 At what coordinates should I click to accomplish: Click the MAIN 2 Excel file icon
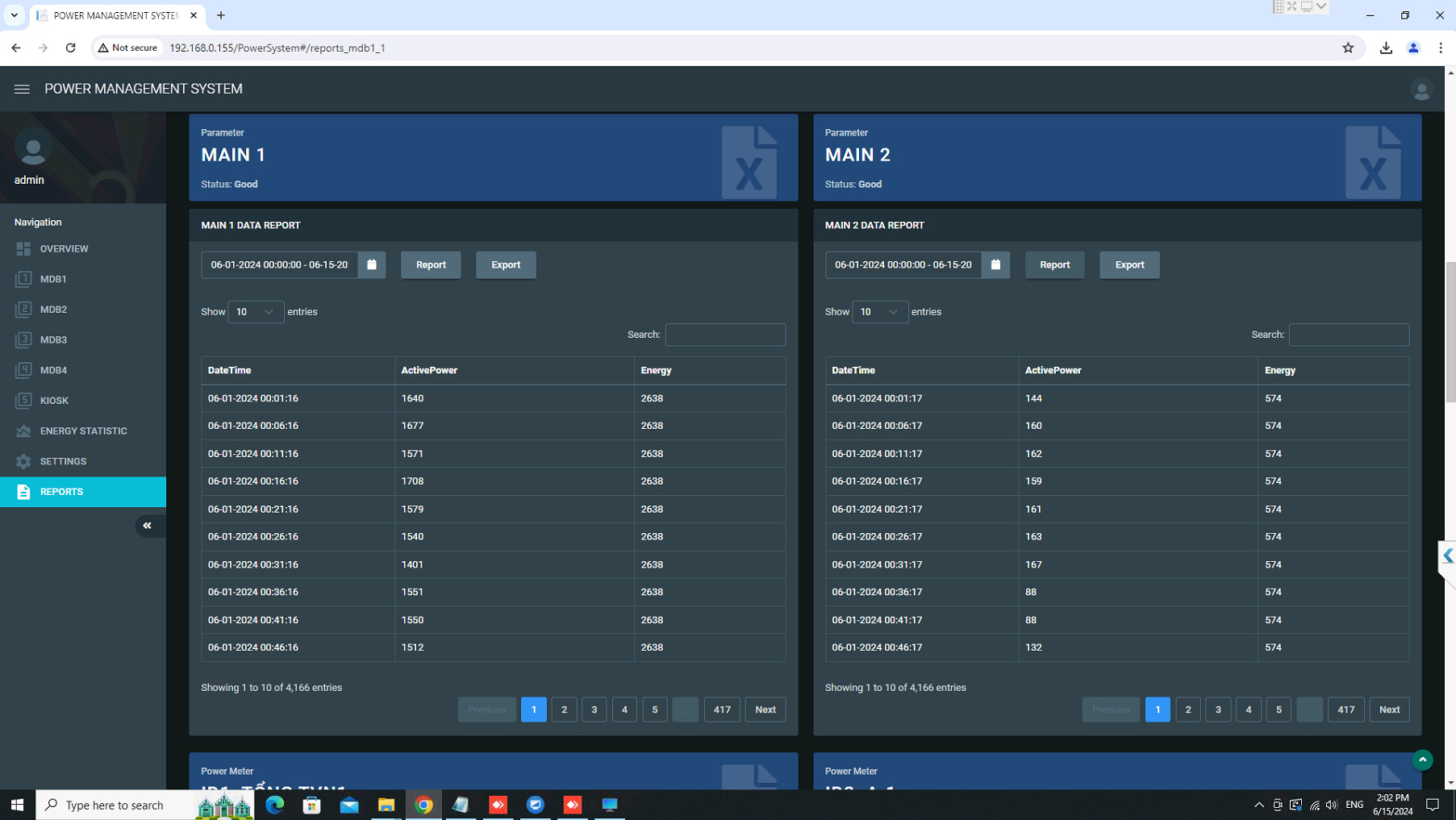click(x=1373, y=161)
